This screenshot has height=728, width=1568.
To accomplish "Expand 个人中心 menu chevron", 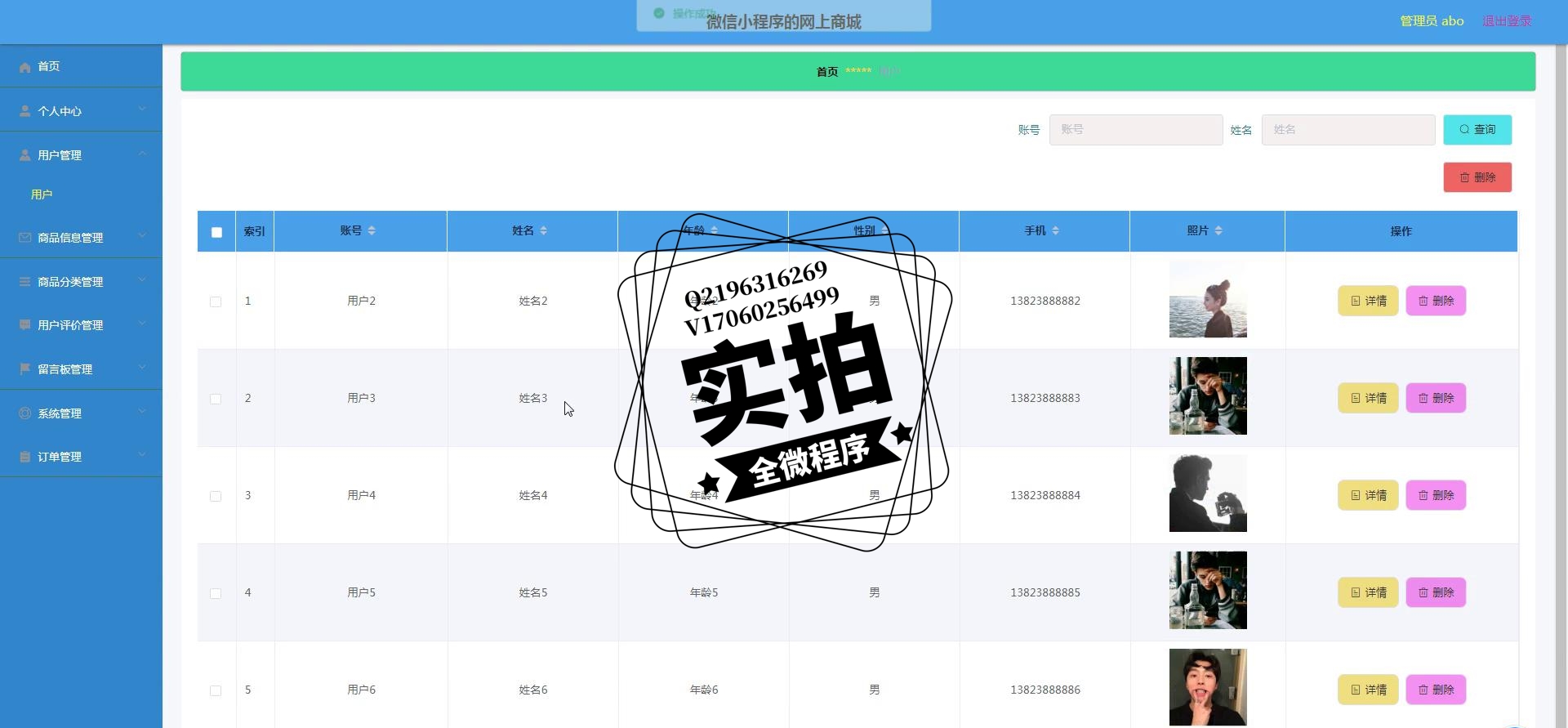I will (x=142, y=109).
